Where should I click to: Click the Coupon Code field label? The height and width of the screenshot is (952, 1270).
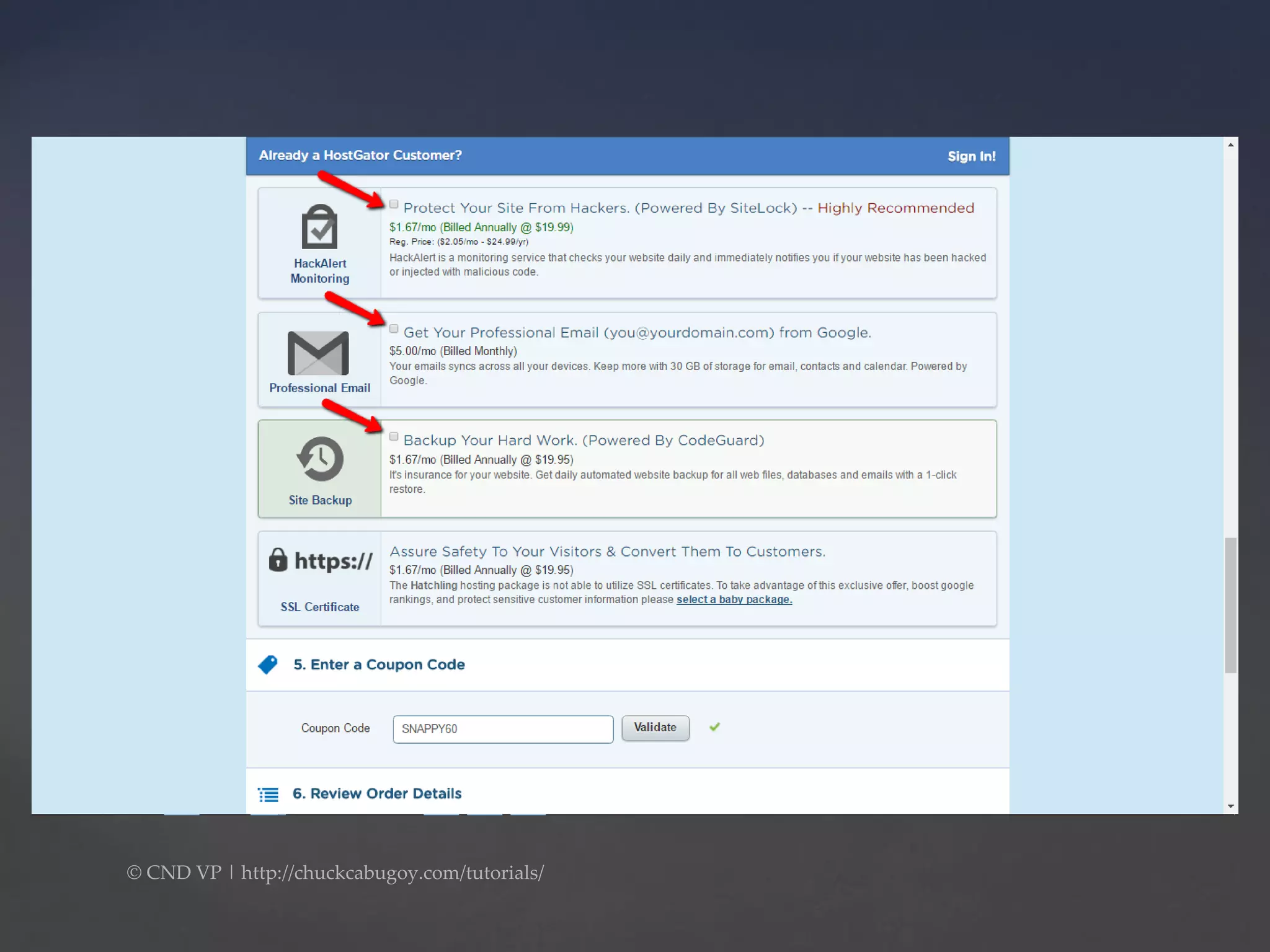coord(335,728)
